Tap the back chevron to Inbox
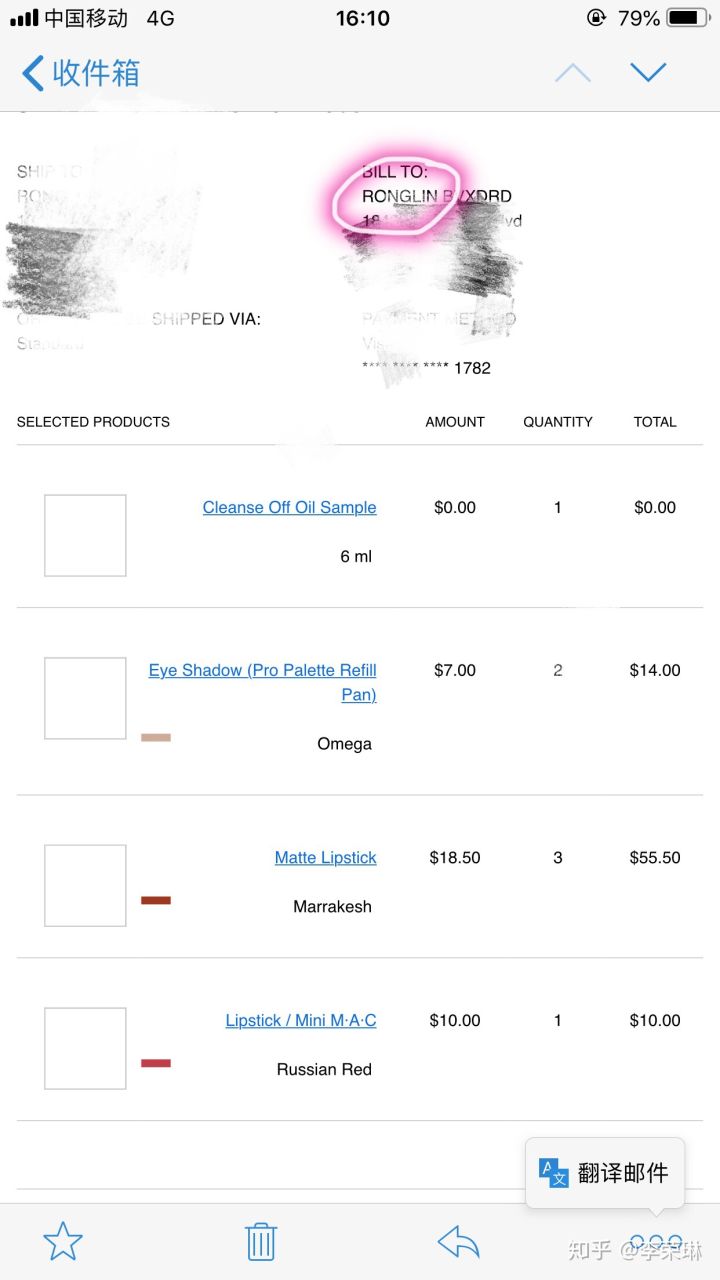 coord(33,73)
